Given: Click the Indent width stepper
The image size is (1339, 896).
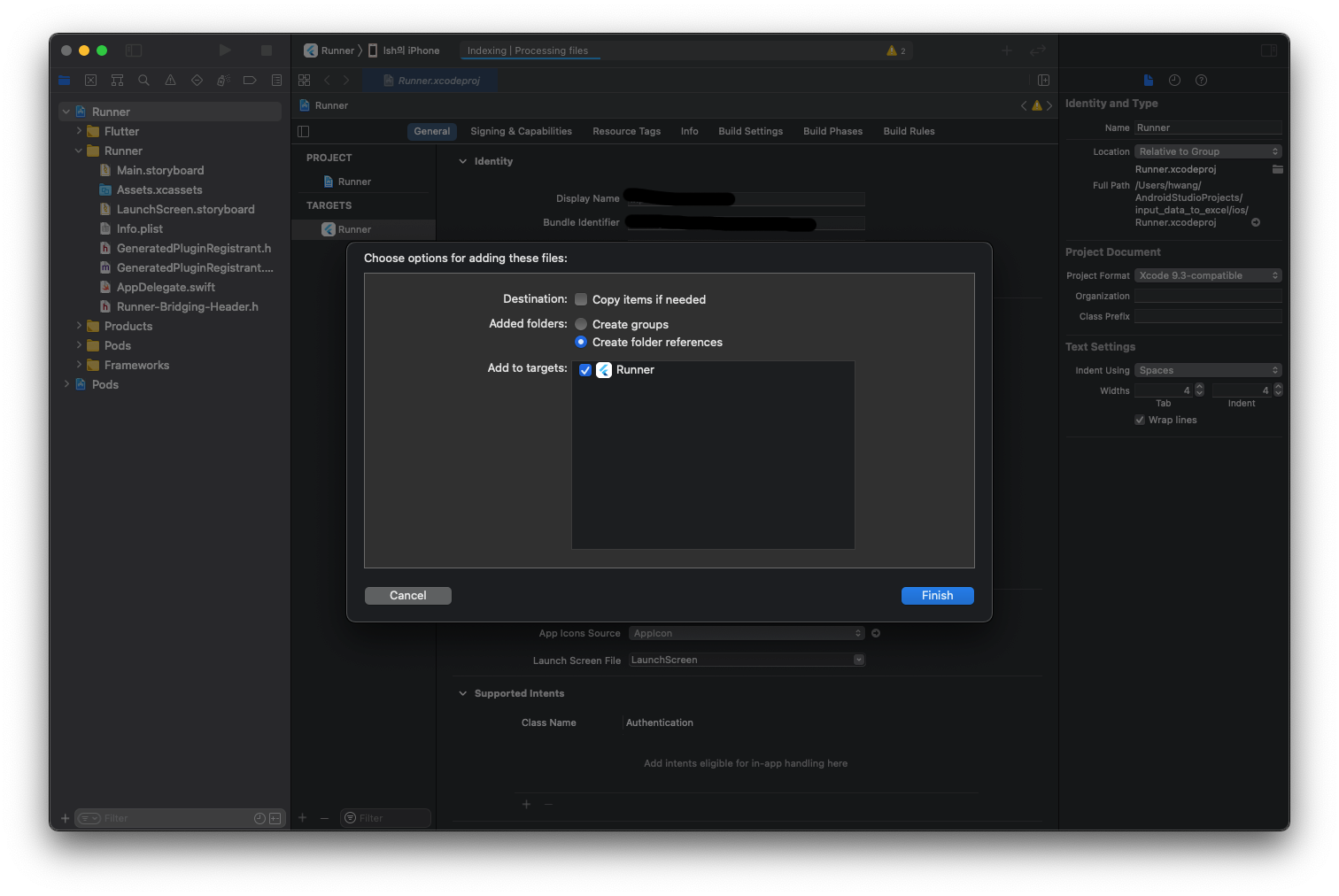Looking at the screenshot, I should click(x=1278, y=390).
